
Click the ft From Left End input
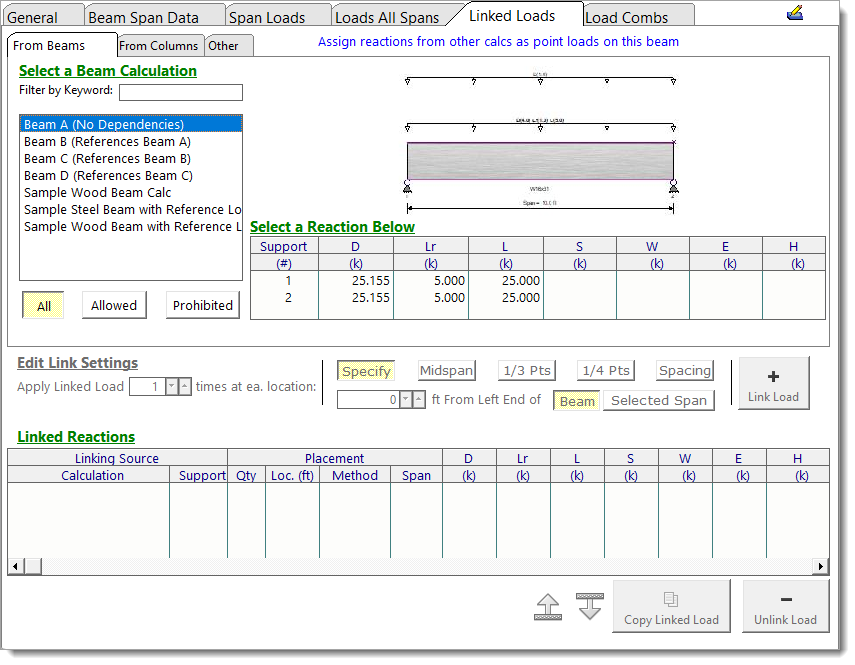[369, 400]
